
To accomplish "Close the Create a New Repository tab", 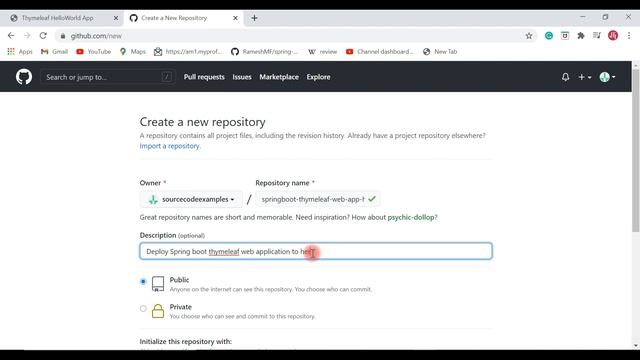I will pyautogui.click(x=236, y=18).
